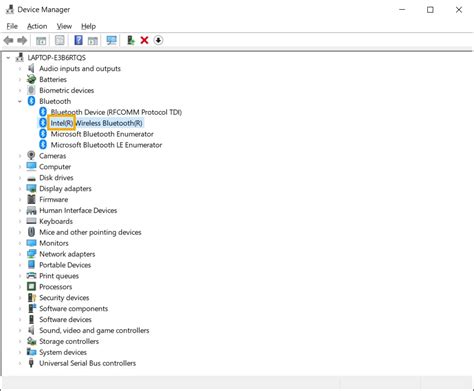Collapse the LAPTOP-E3B6RTQS root node
Viewport: 474px width, 391px height.
click(8, 58)
